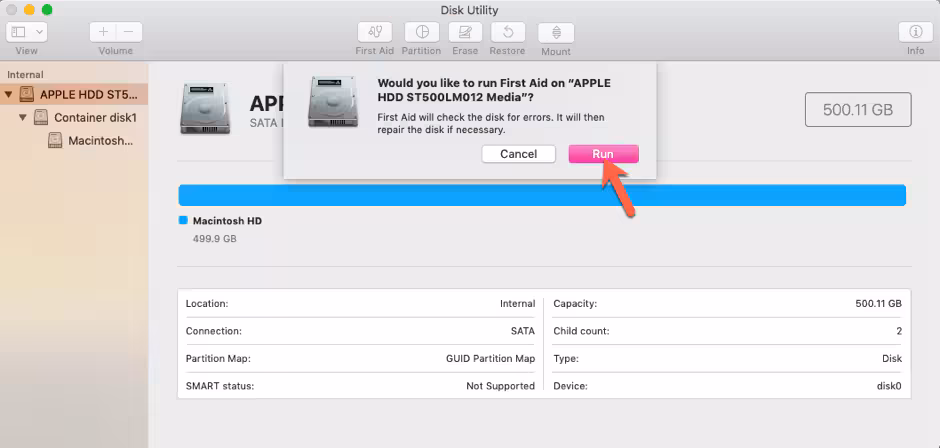This screenshot has height=448, width=940.
Task: Click the Type value Disk
Action: (x=892, y=359)
